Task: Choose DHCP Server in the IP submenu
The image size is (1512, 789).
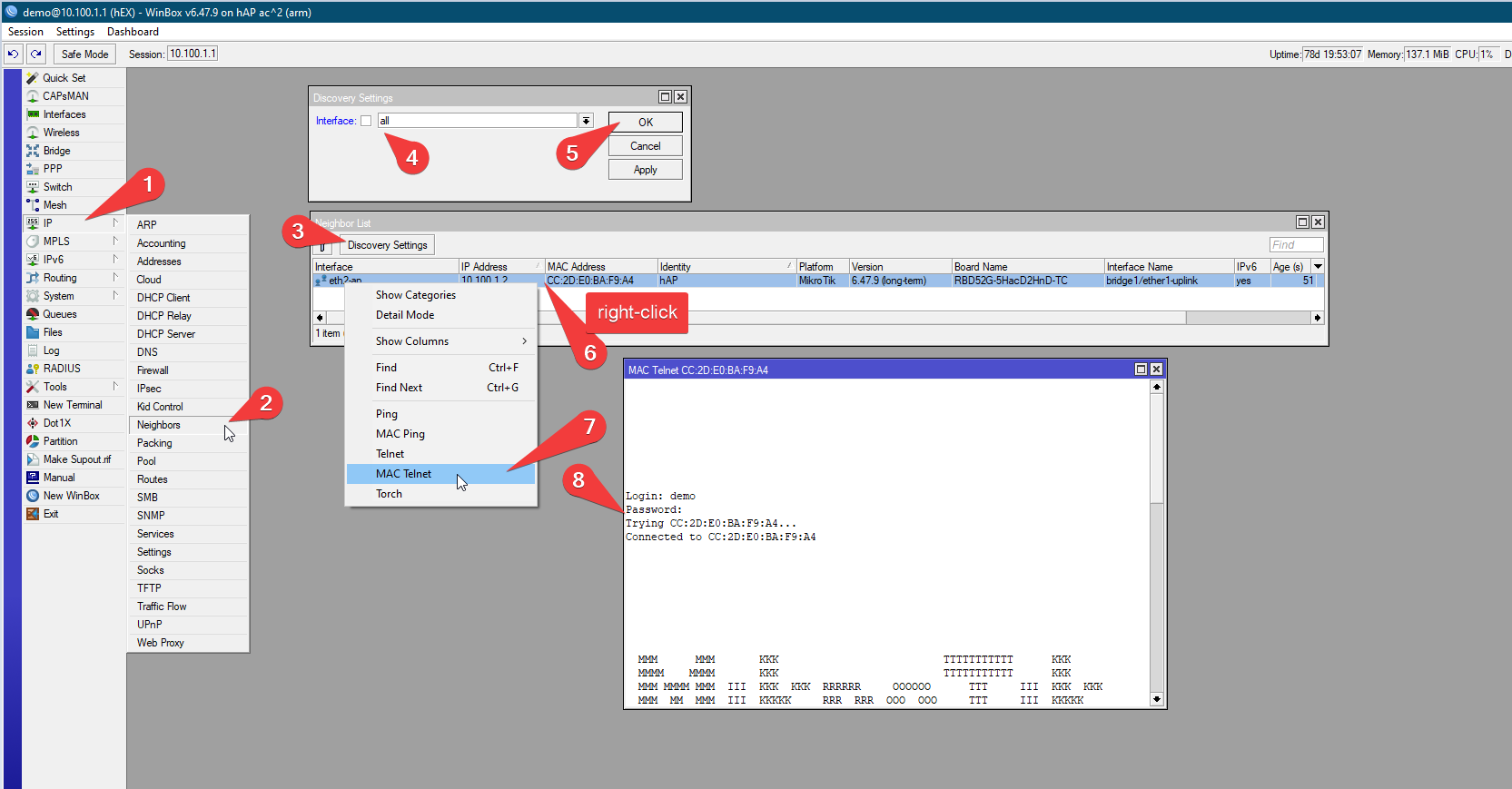Action: (188, 334)
